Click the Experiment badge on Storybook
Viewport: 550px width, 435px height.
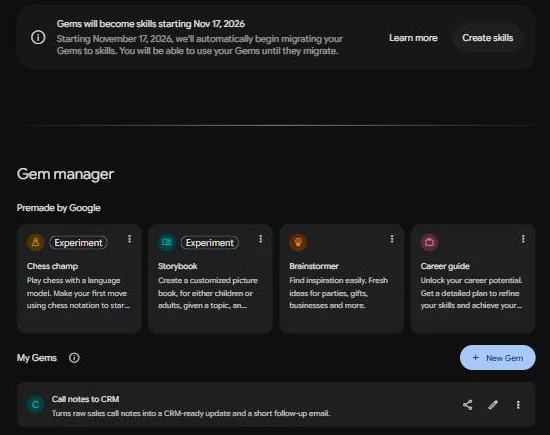(209, 242)
